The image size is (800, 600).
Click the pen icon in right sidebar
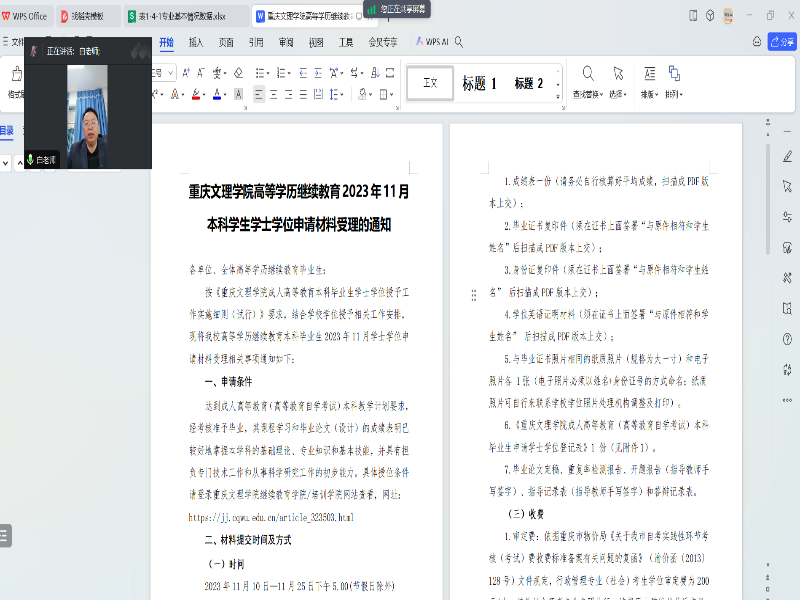[x=787, y=155]
